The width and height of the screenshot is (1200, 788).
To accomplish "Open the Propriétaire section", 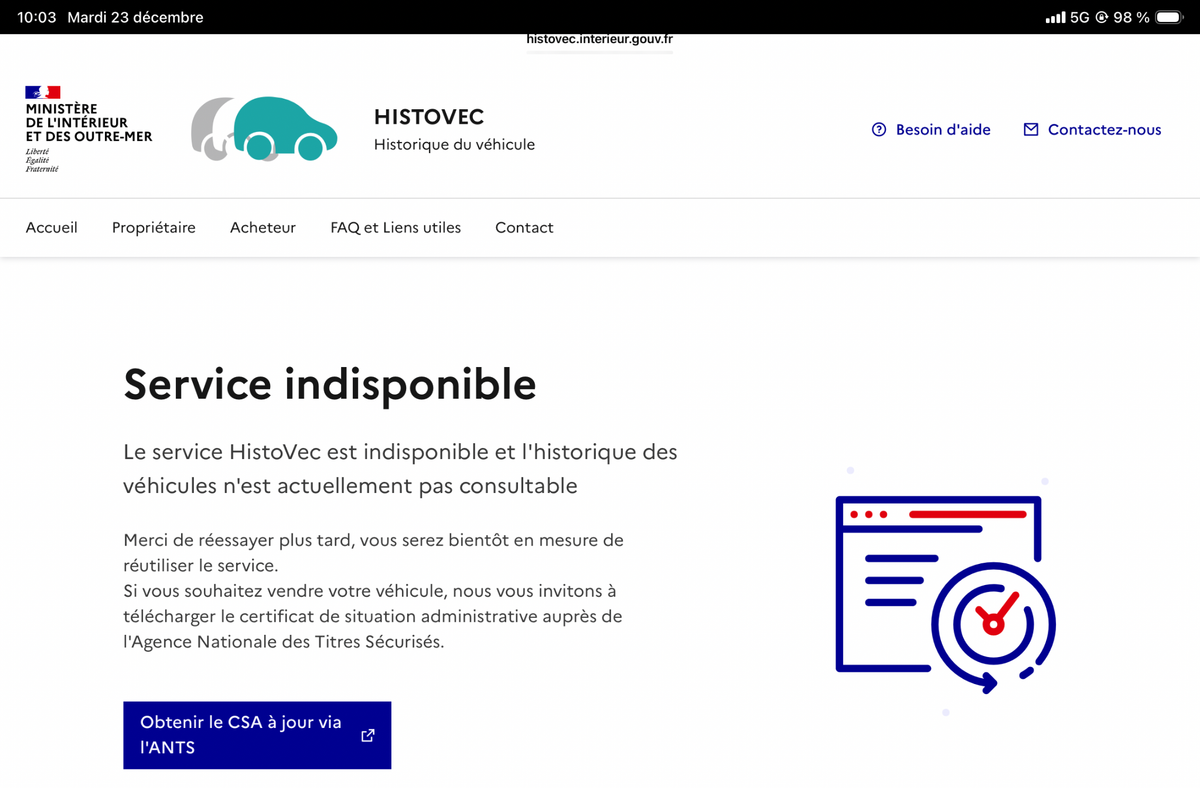I will tap(154, 227).
